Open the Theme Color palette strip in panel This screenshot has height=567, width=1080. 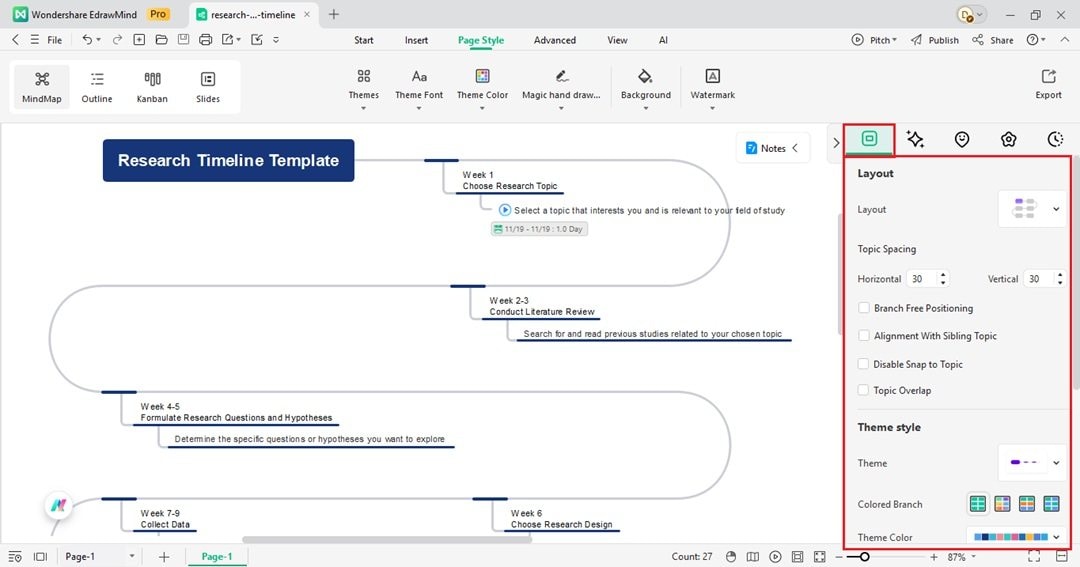[1016, 537]
